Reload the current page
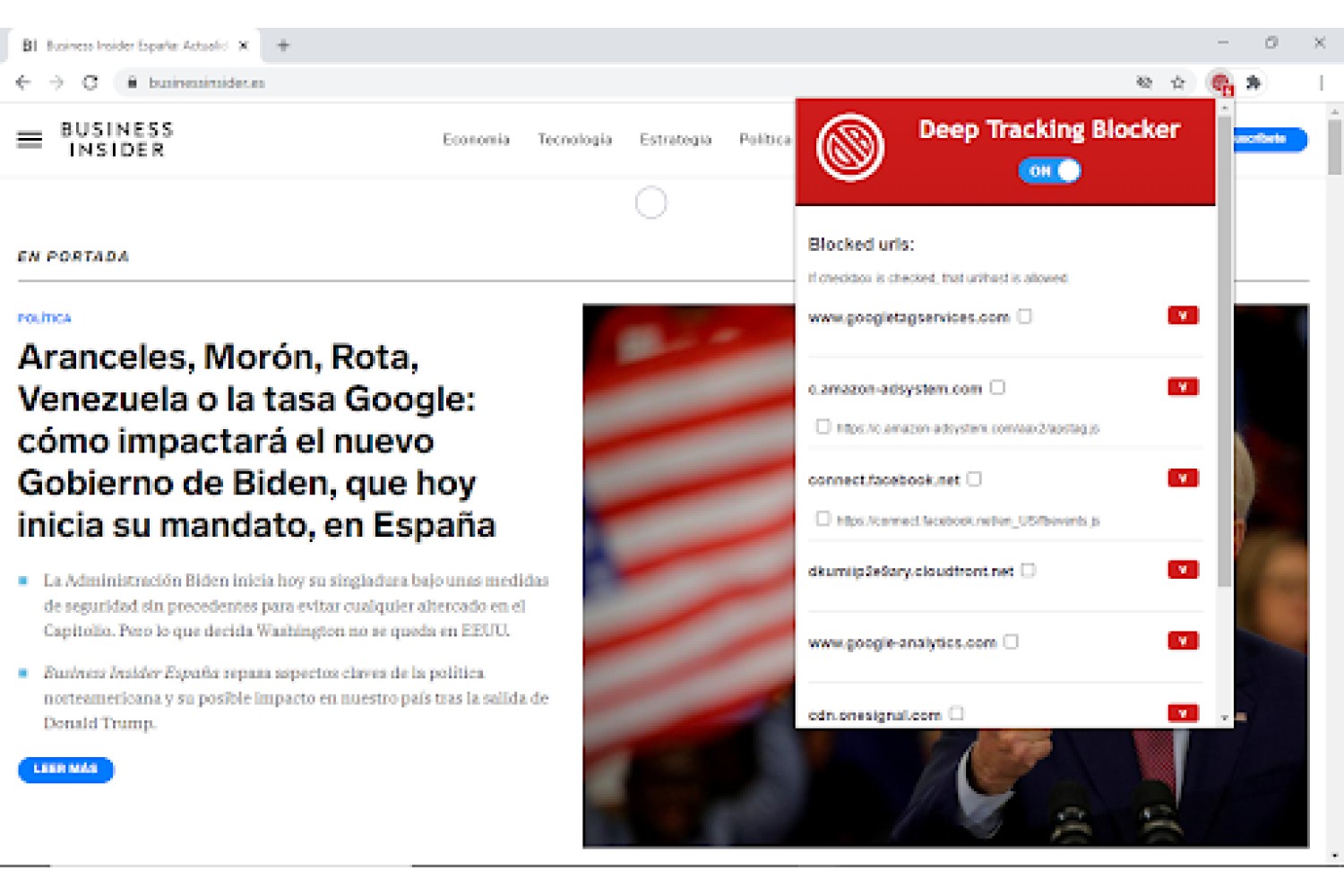The height and width of the screenshot is (896, 1344). coord(90,82)
